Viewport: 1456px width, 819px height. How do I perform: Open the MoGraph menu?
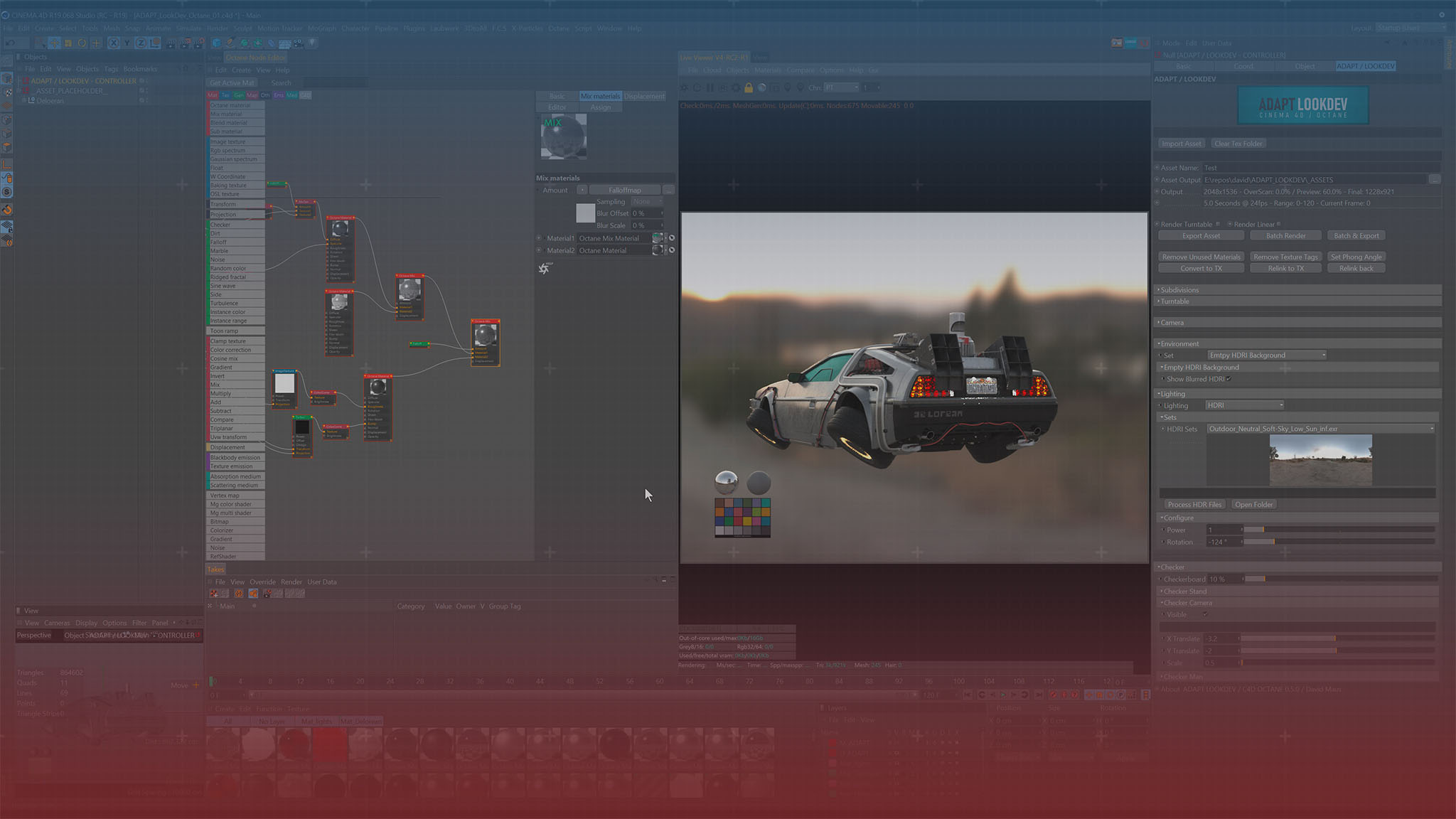[x=322, y=28]
